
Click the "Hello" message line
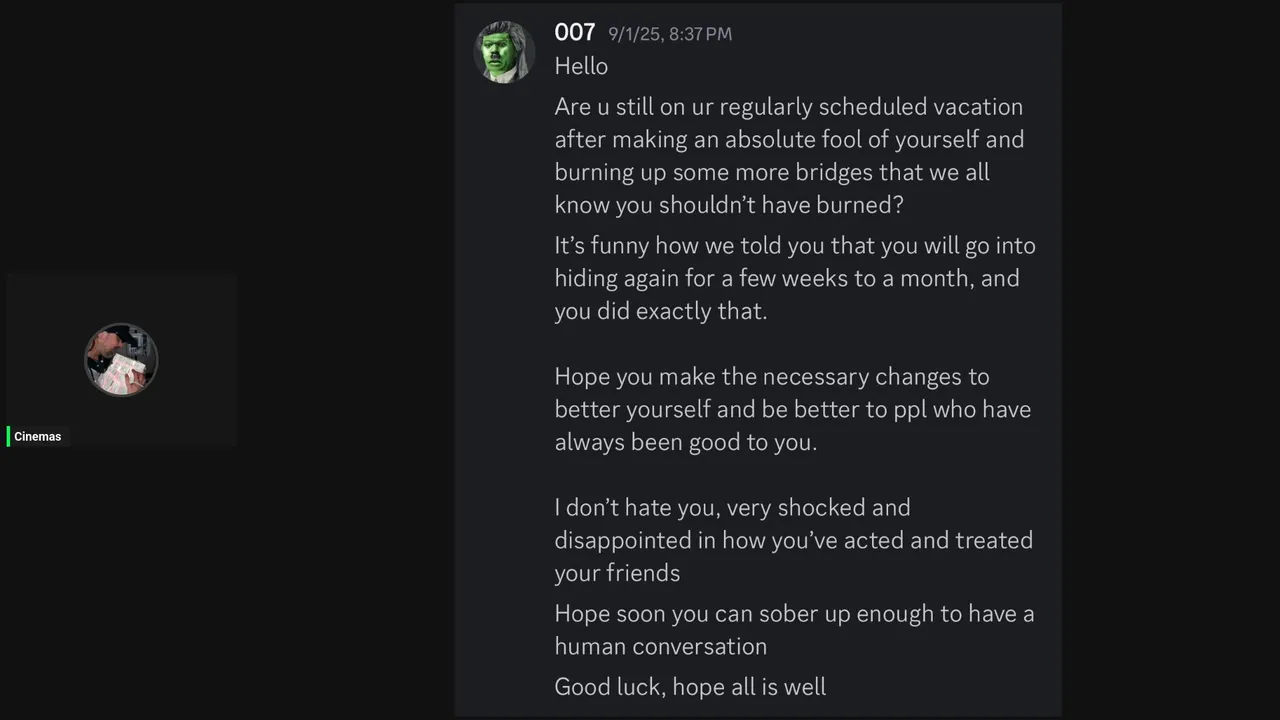[581, 66]
